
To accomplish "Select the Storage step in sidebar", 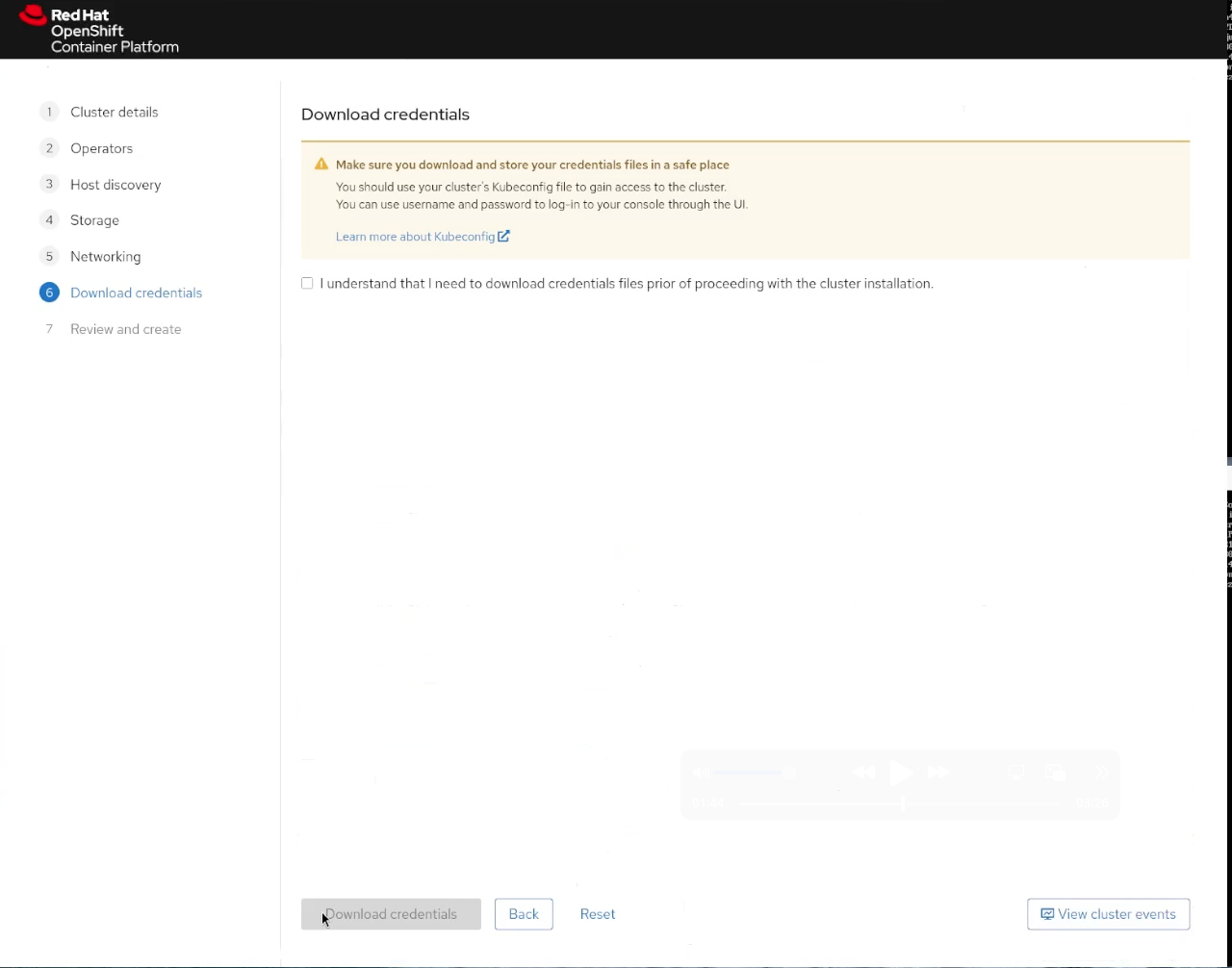I will point(94,220).
